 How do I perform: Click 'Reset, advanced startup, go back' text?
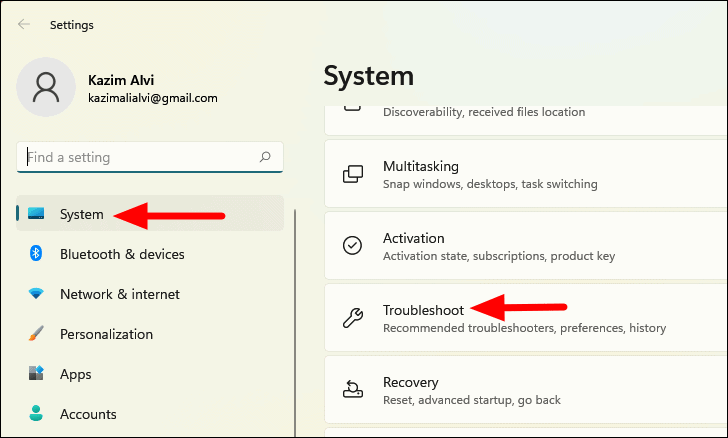click(472, 400)
